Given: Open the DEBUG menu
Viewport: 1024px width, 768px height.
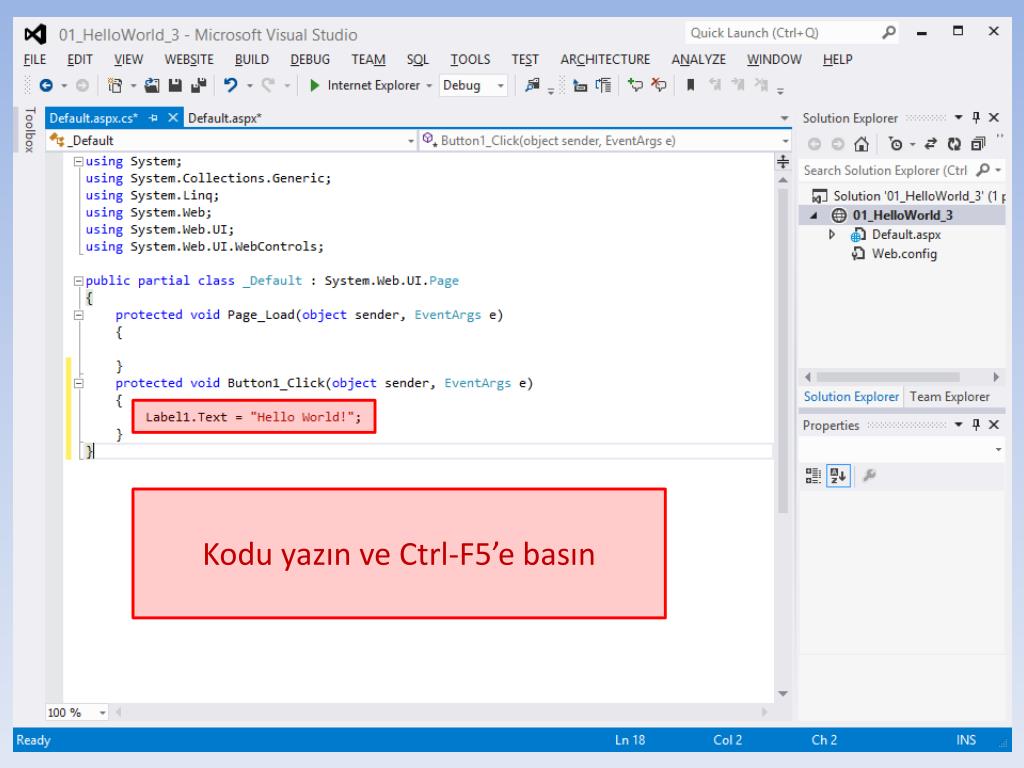Looking at the screenshot, I should pos(310,59).
